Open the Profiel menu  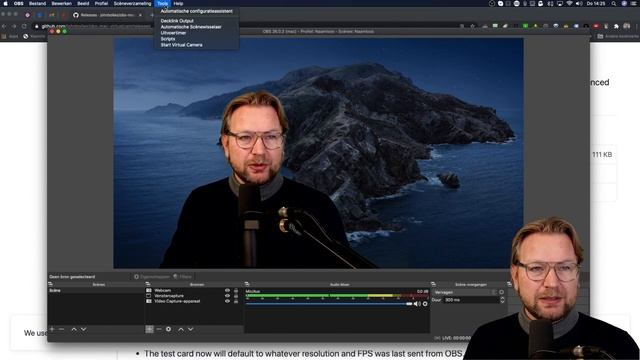pos(101,3)
